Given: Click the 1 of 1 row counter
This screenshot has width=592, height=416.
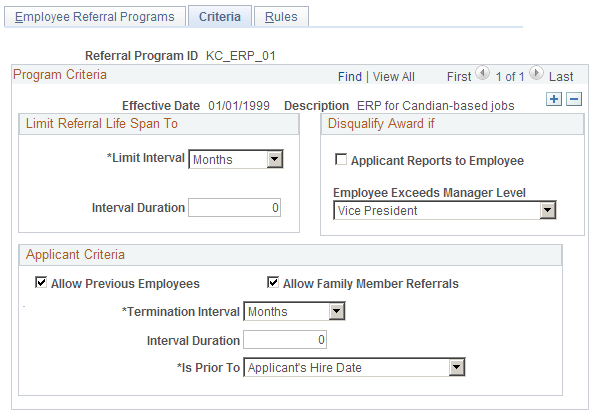Looking at the screenshot, I should coord(510,77).
